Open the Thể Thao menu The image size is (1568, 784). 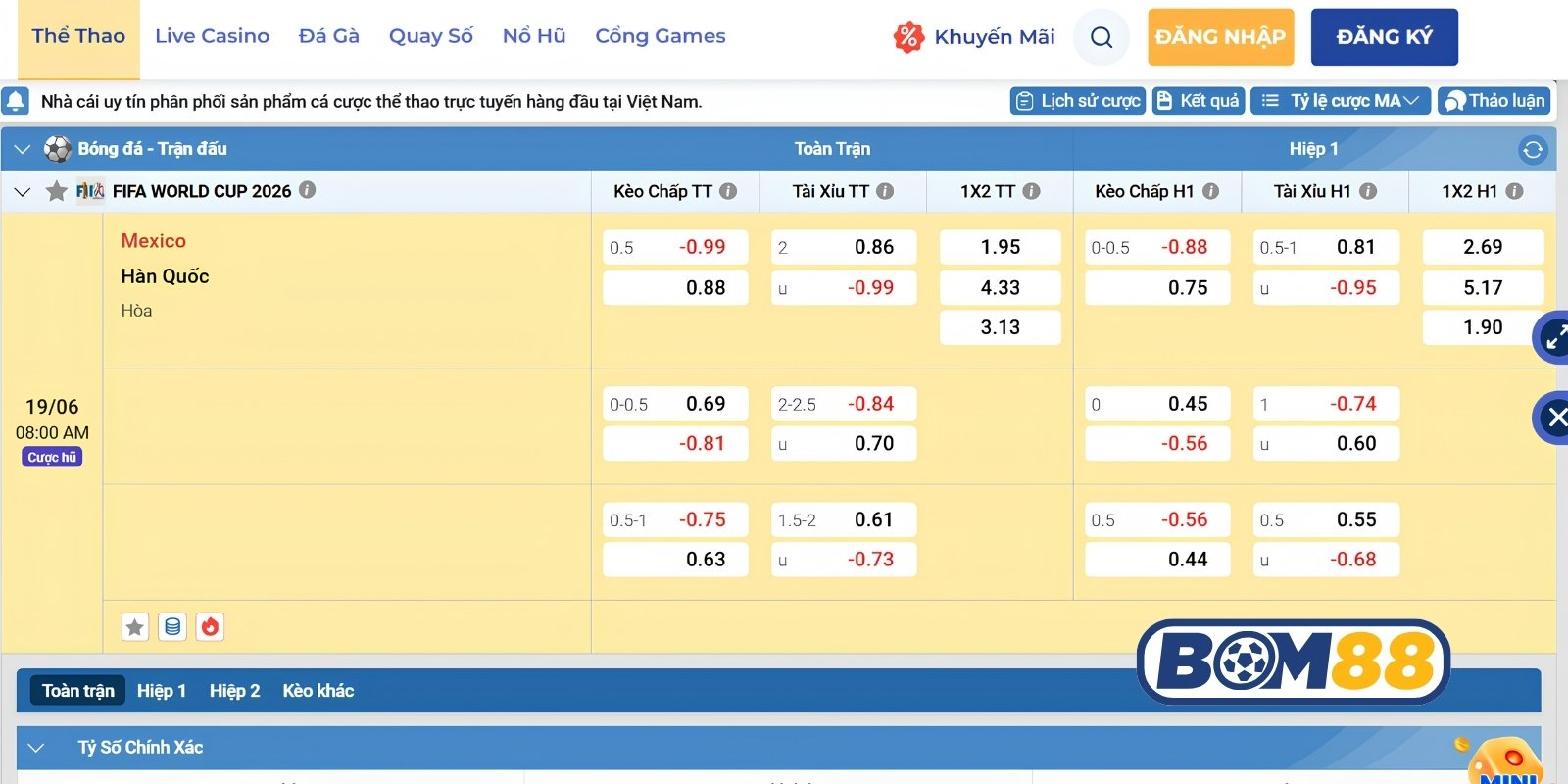(x=78, y=37)
